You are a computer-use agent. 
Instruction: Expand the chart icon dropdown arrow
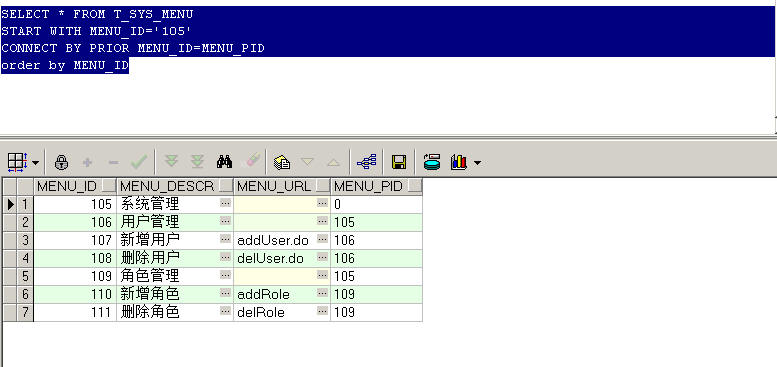477,163
